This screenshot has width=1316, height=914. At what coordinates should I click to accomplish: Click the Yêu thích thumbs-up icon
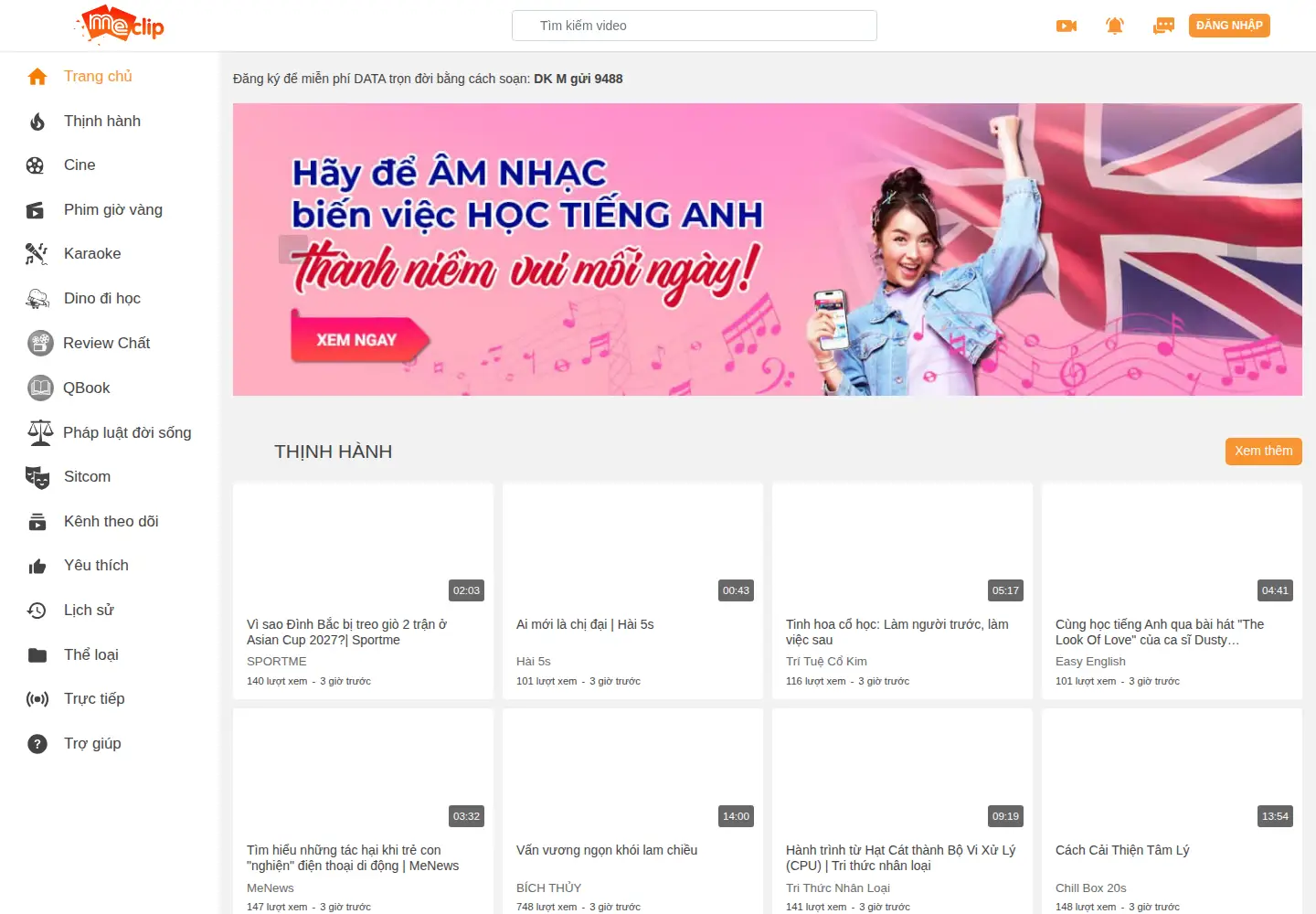pos(37,567)
